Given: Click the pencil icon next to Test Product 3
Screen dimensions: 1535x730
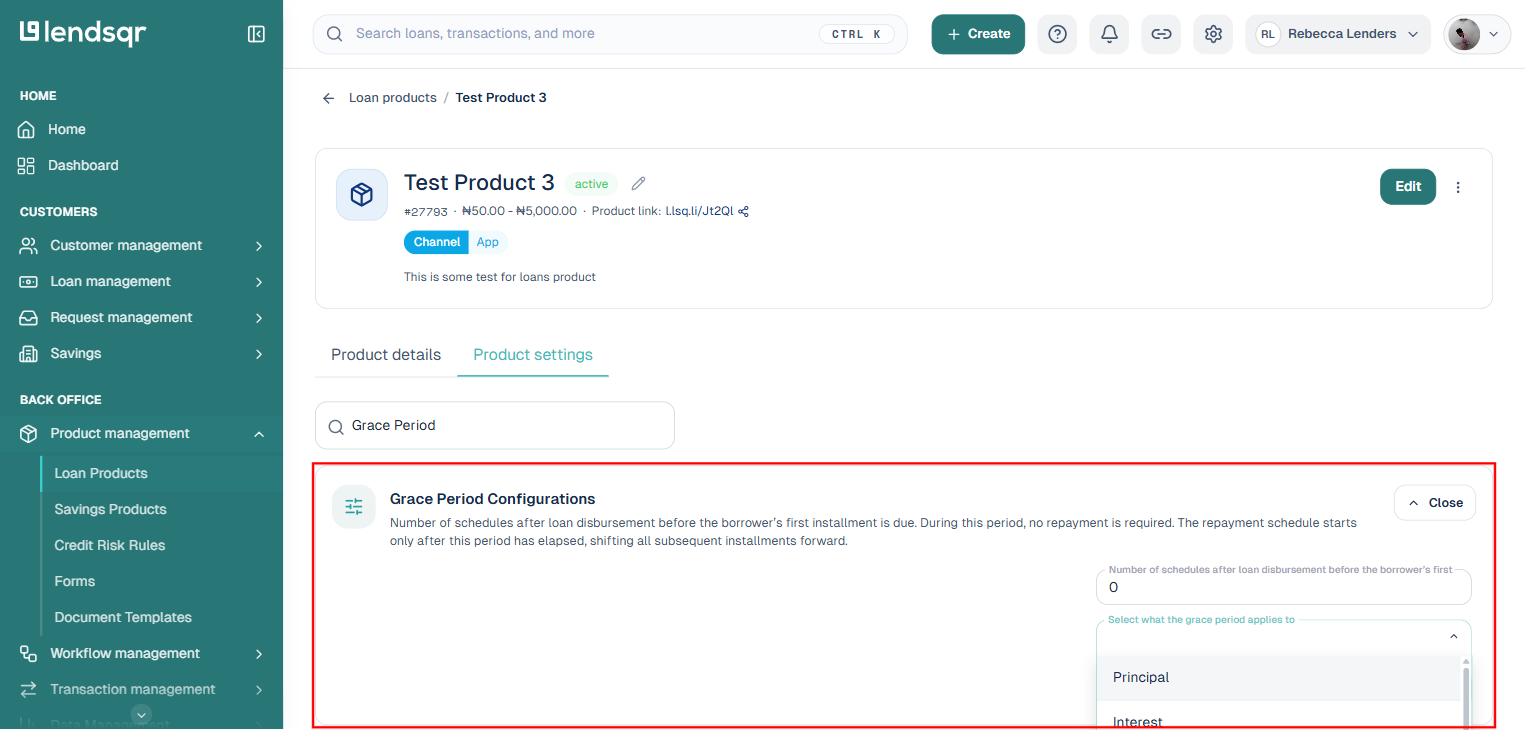Looking at the screenshot, I should tap(639, 183).
